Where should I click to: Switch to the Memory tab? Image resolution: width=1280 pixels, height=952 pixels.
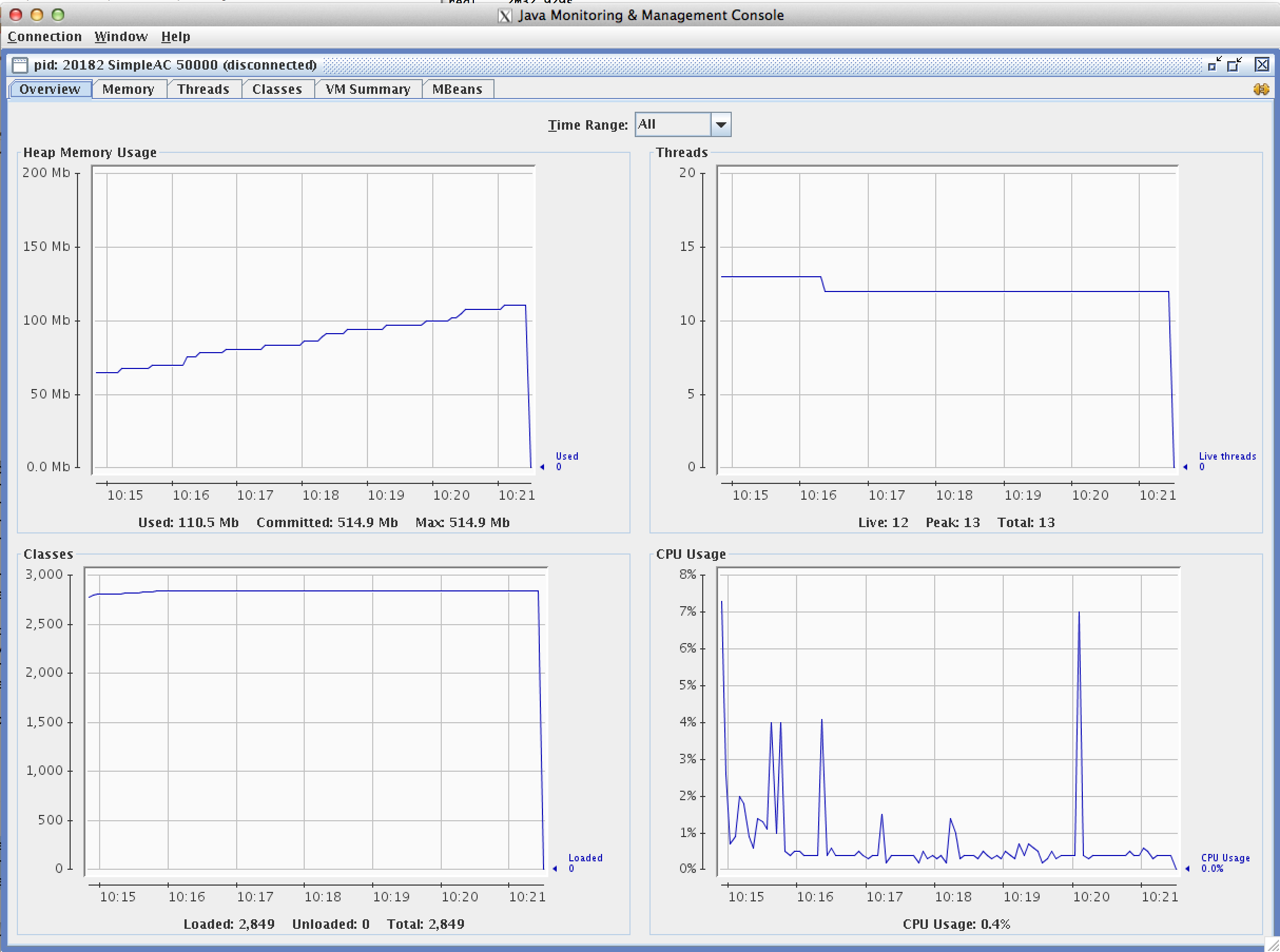tap(128, 89)
